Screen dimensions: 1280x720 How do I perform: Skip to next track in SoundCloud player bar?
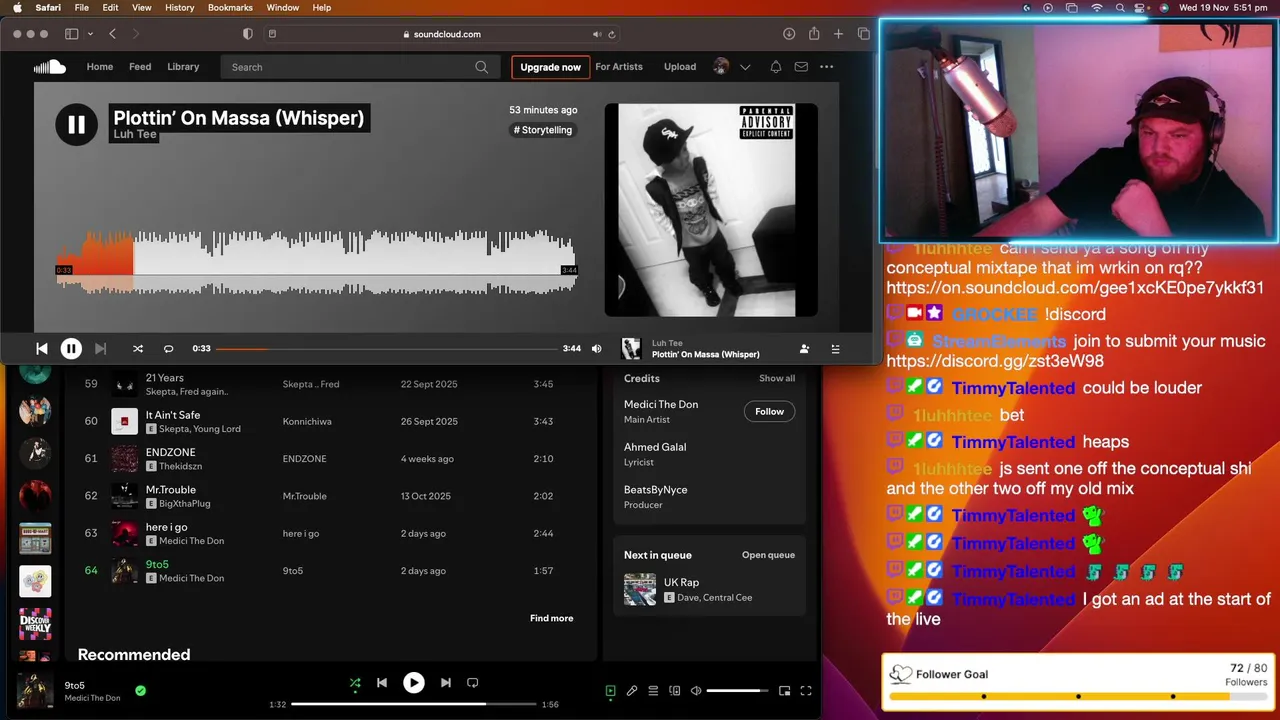pyautogui.click(x=100, y=349)
